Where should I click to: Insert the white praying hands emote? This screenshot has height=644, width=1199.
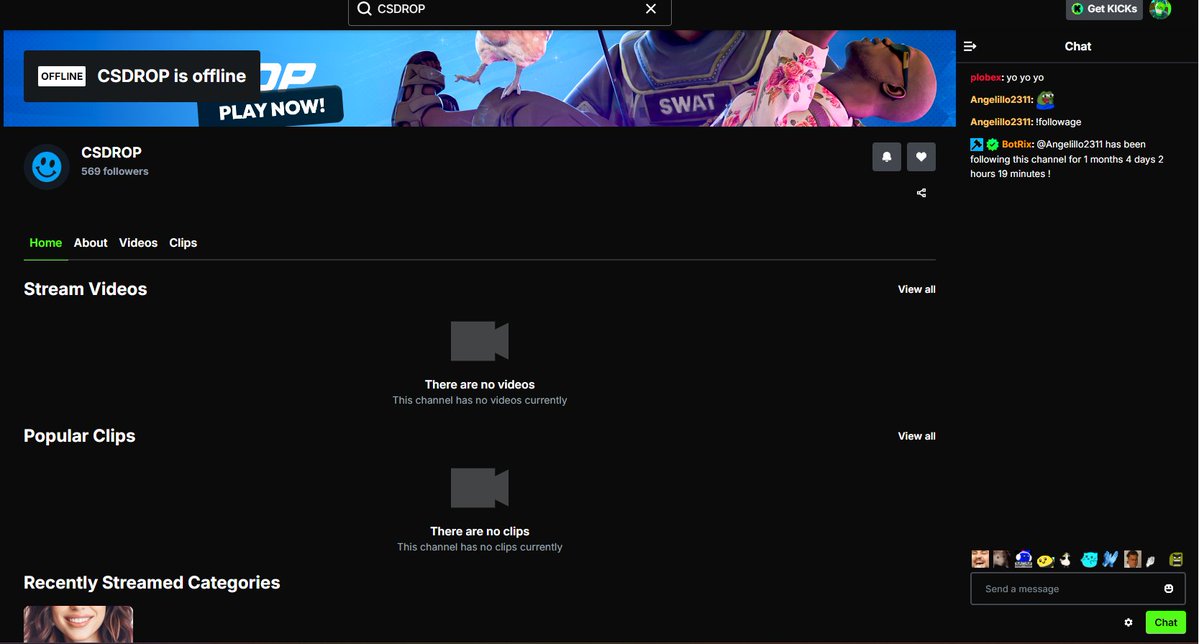(1151, 561)
